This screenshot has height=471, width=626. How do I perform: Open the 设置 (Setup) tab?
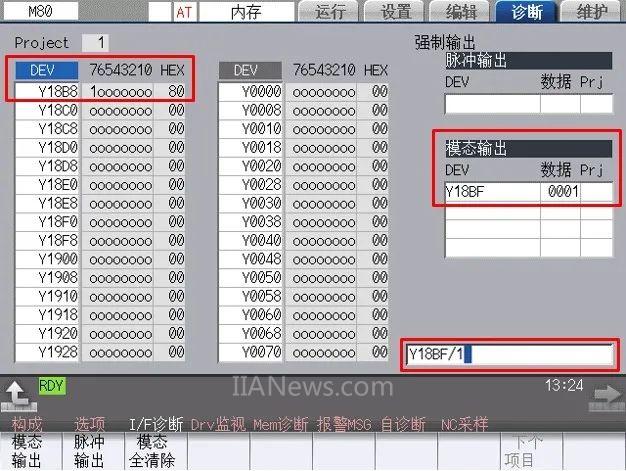click(395, 12)
